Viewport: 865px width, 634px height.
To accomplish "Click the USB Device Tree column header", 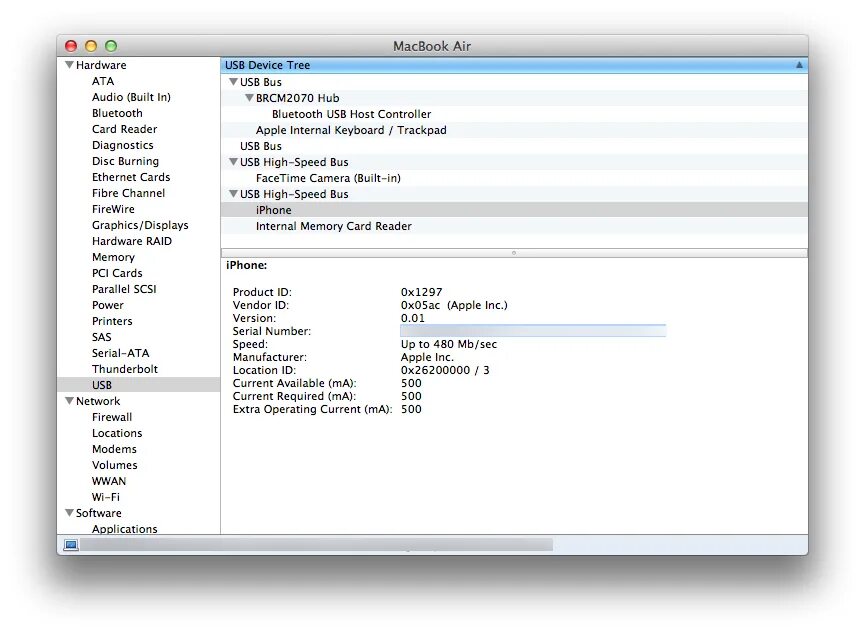I will (514, 65).
